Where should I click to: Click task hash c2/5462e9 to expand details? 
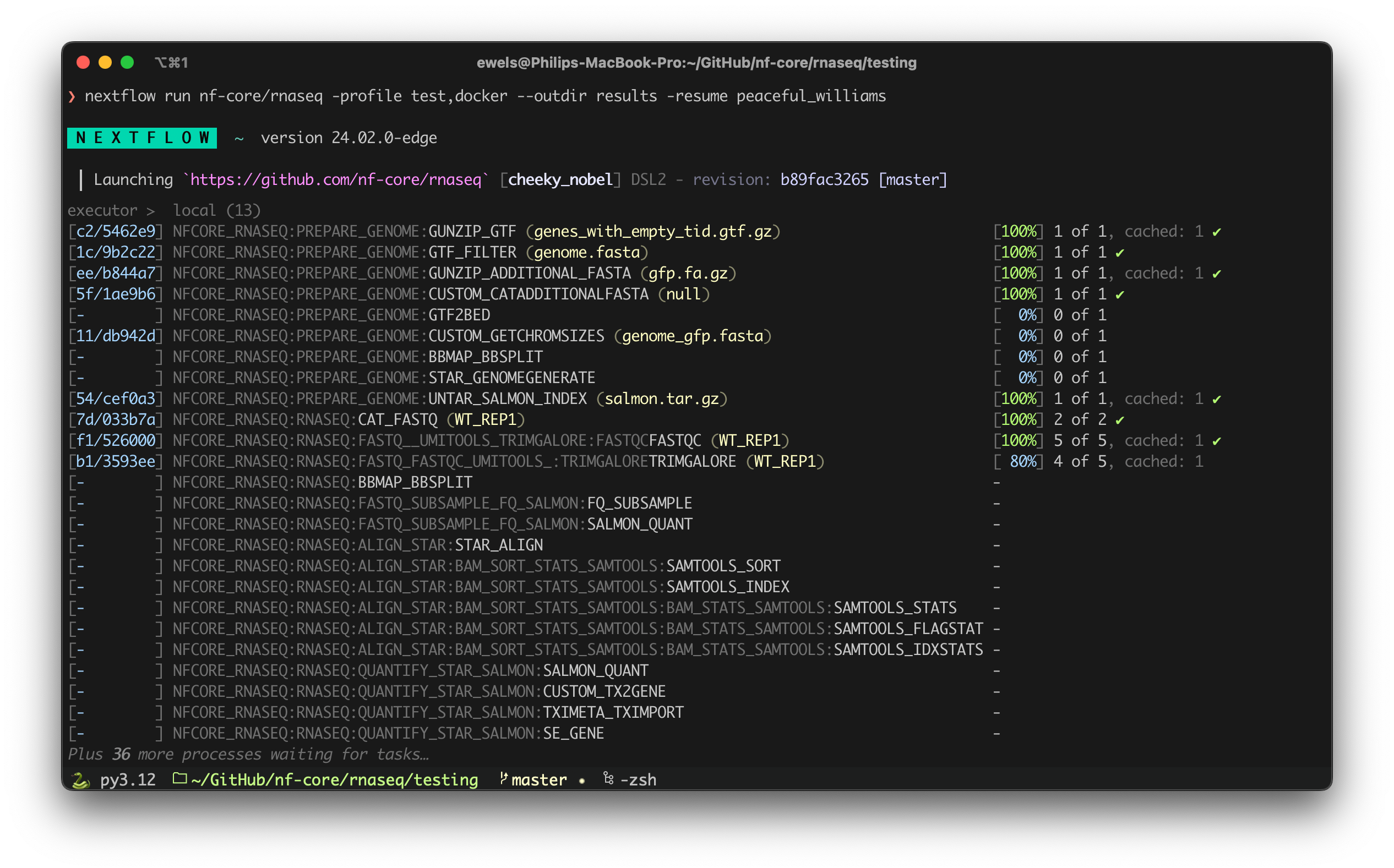(x=115, y=231)
